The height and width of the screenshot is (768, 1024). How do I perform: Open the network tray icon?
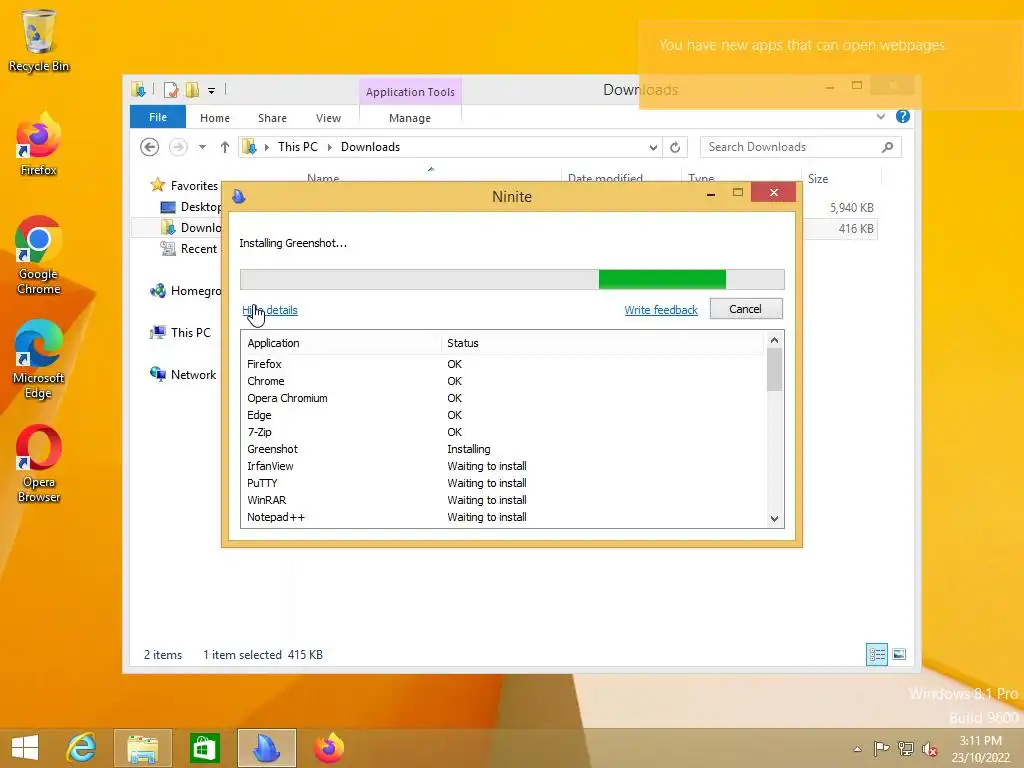906,748
